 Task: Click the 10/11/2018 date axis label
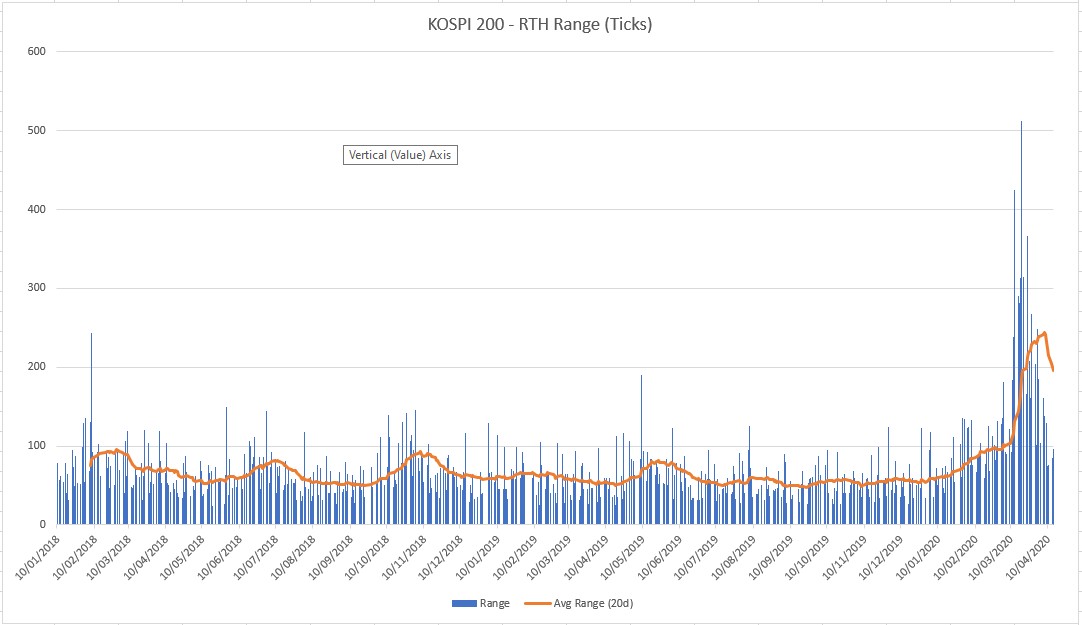404,557
